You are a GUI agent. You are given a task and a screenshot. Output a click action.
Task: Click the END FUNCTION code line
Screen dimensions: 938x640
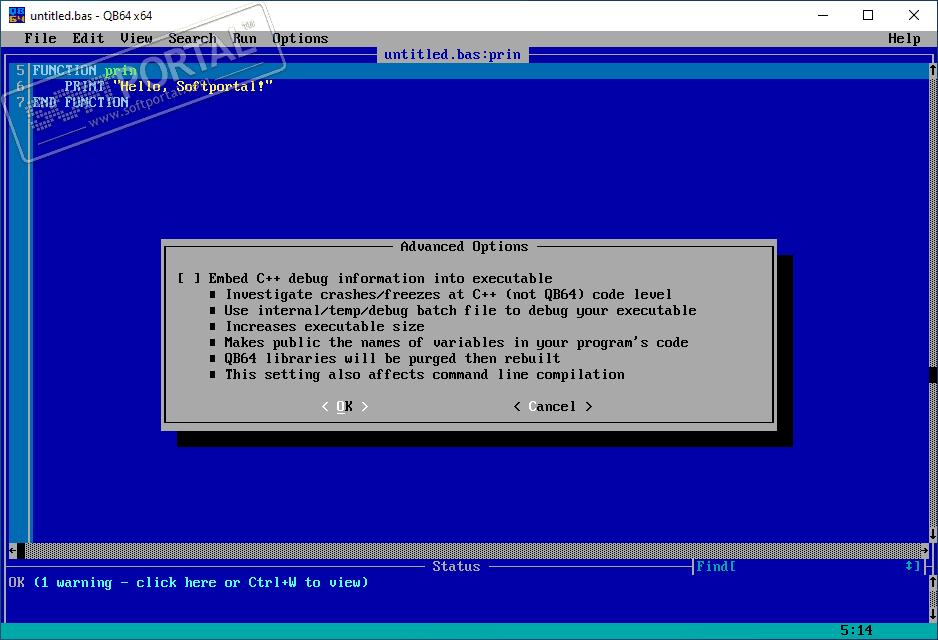point(81,102)
